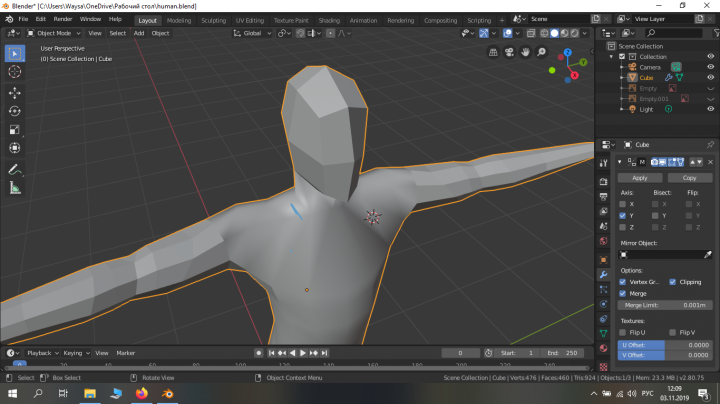Expand the Playback dropdown in the timeline

coord(43,353)
